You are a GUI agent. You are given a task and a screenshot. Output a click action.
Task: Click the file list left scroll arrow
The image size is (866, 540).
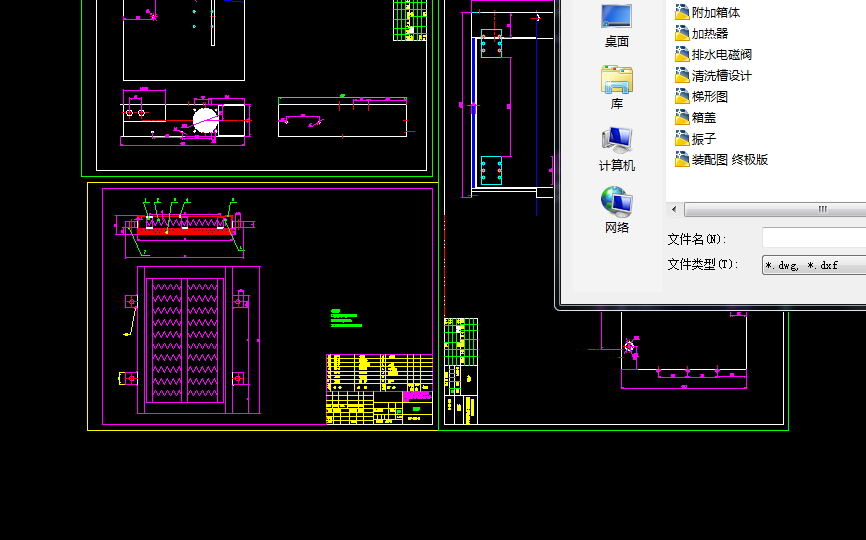click(674, 209)
